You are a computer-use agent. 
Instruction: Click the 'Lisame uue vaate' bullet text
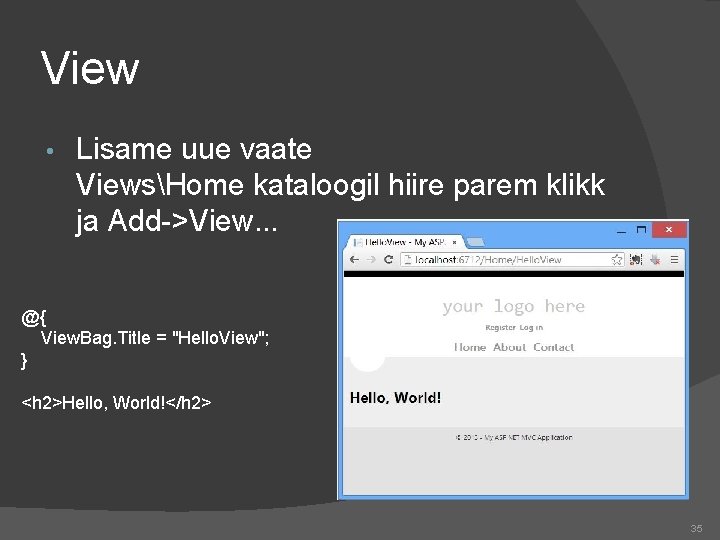coord(194,149)
